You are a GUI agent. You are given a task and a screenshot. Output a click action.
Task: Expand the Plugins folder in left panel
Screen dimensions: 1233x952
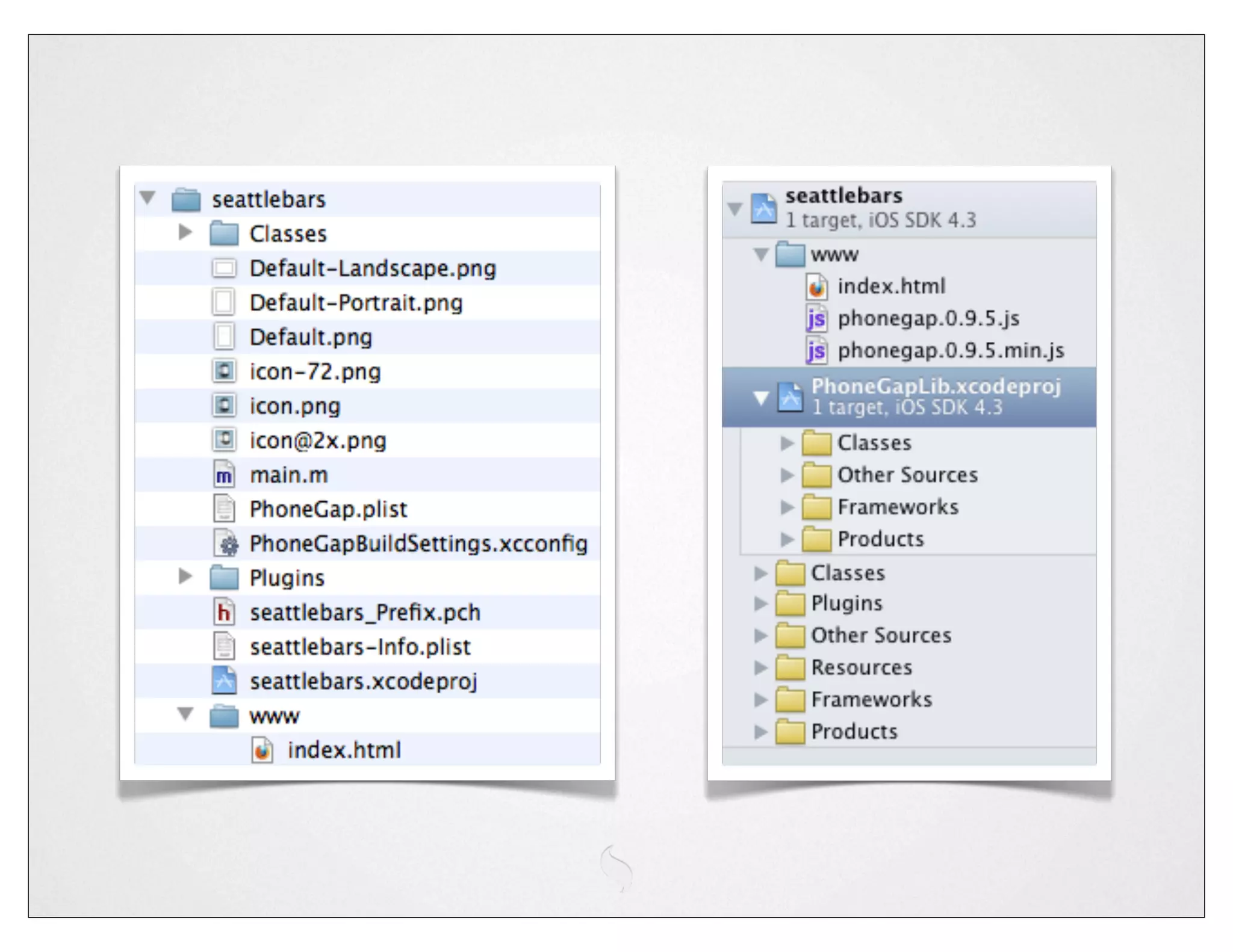[185, 576]
